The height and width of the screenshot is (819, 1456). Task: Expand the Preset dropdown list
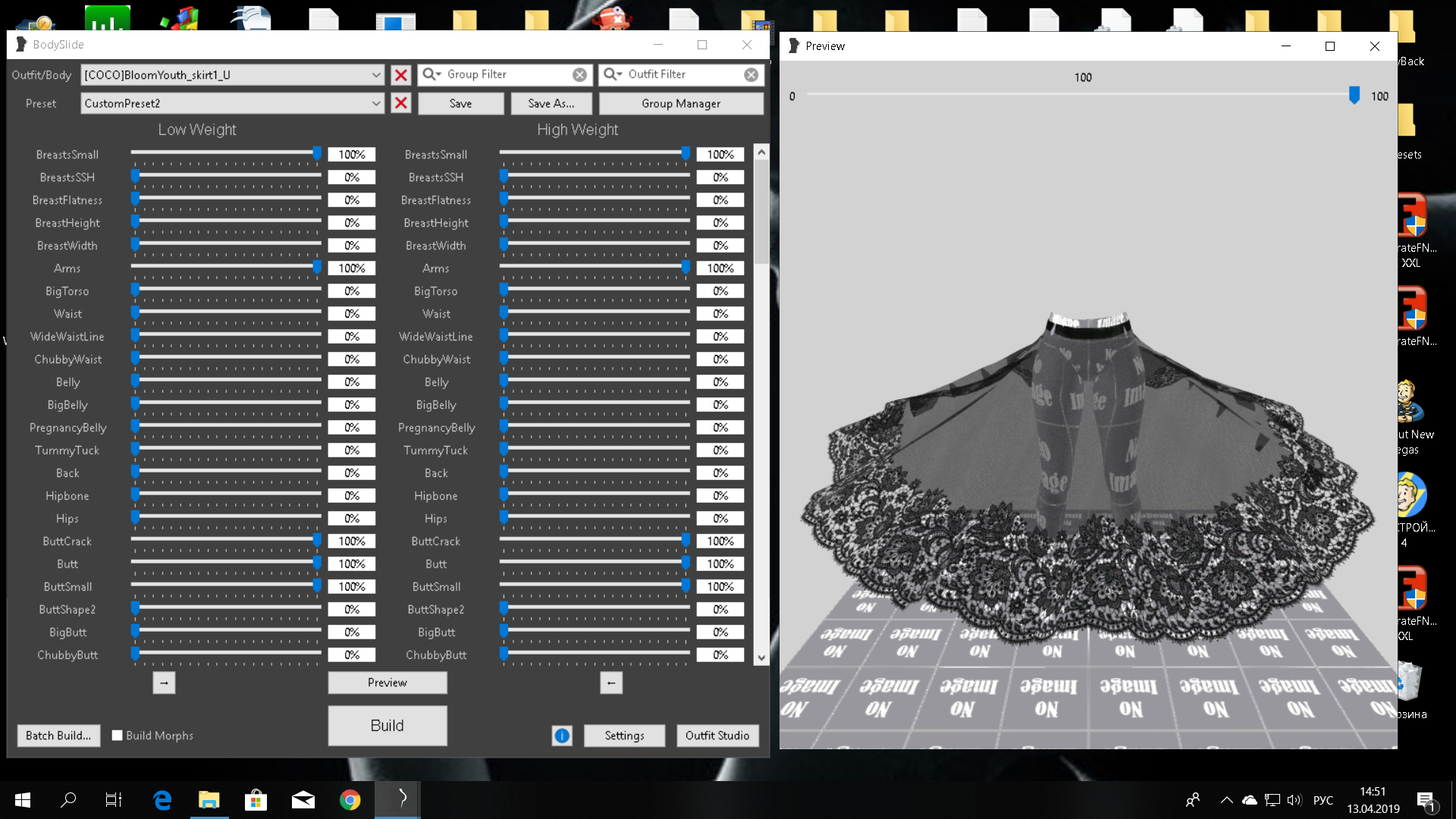point(376,103)
